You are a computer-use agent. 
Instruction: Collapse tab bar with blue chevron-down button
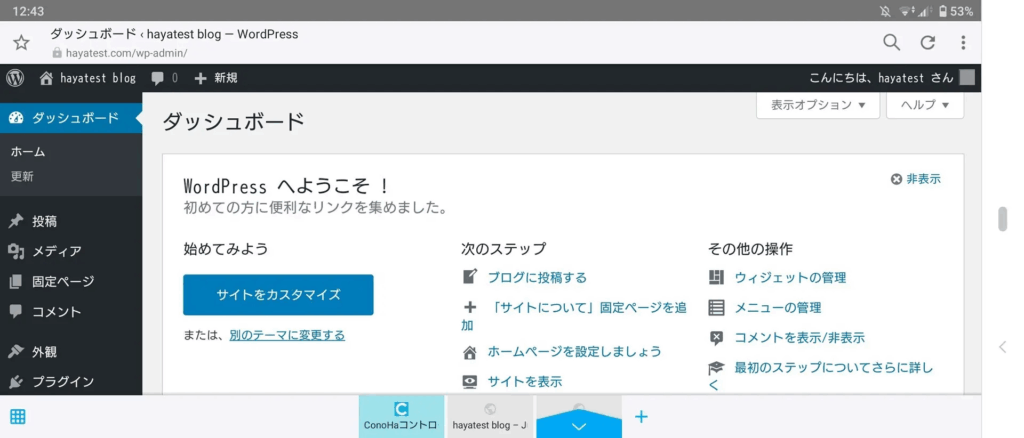click(x=579, y=425)
